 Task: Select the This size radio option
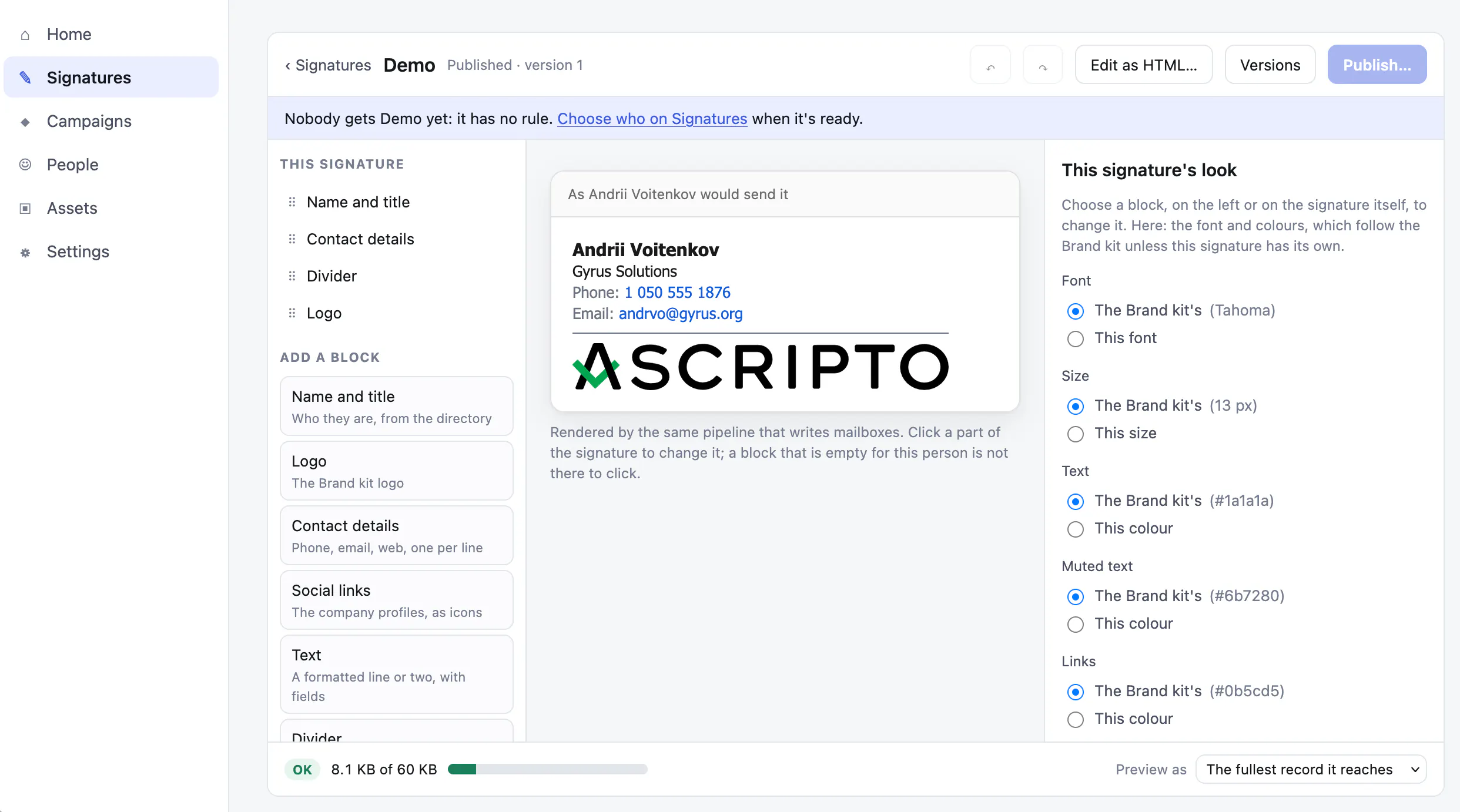point(1076,434)
